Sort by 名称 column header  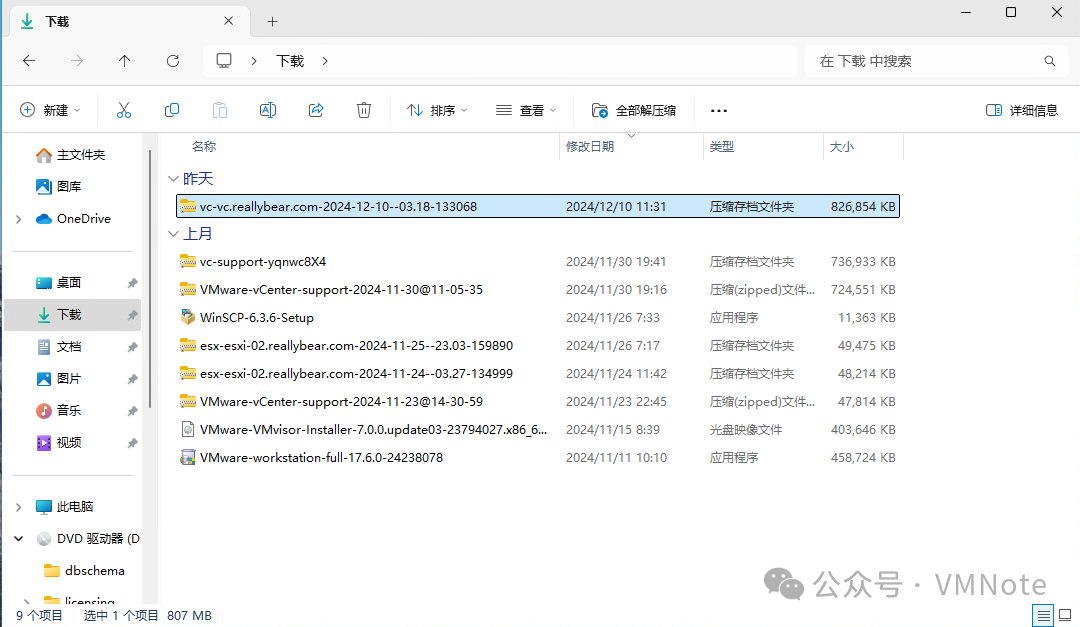(204, 147)
